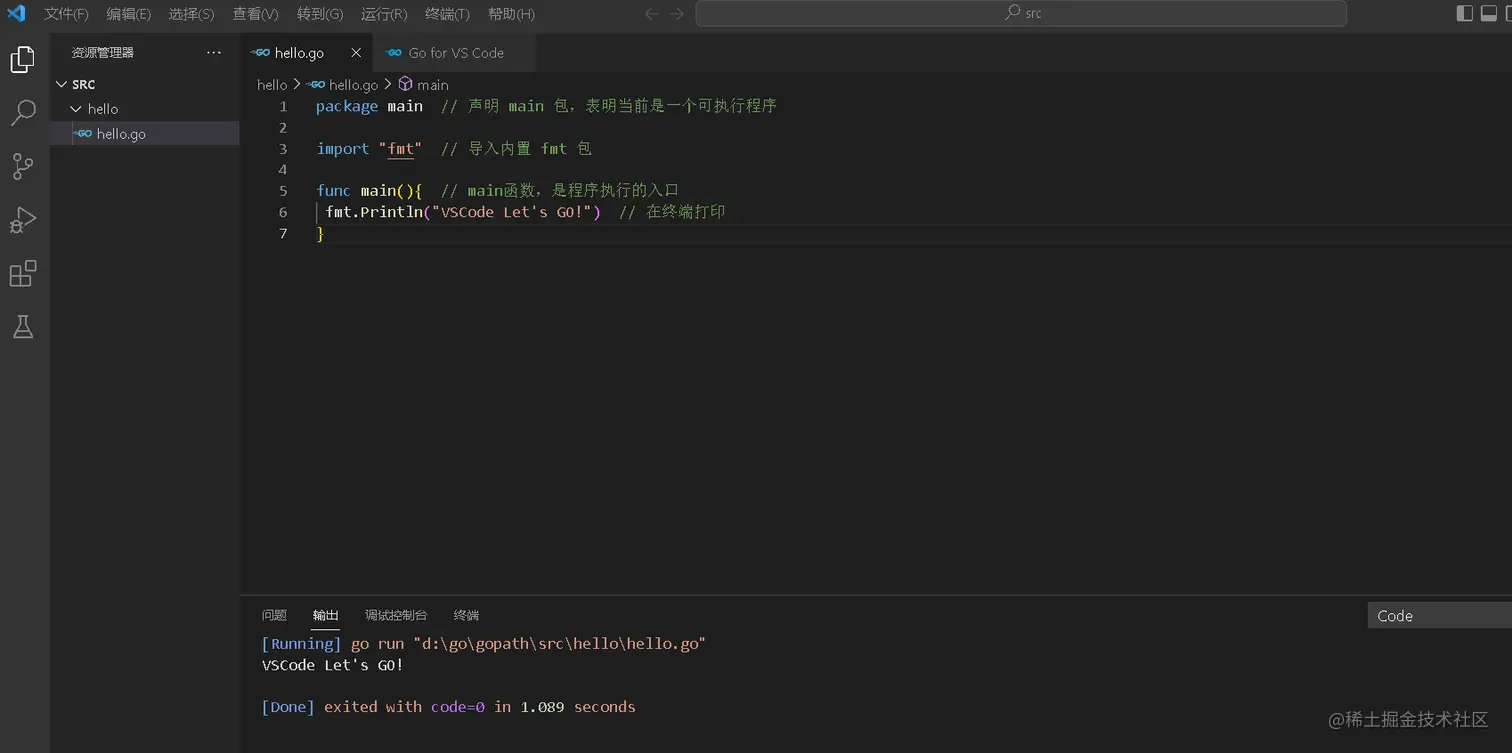
Task: Click line number 3 in the gutter
Action: click(x=283, y=148)
